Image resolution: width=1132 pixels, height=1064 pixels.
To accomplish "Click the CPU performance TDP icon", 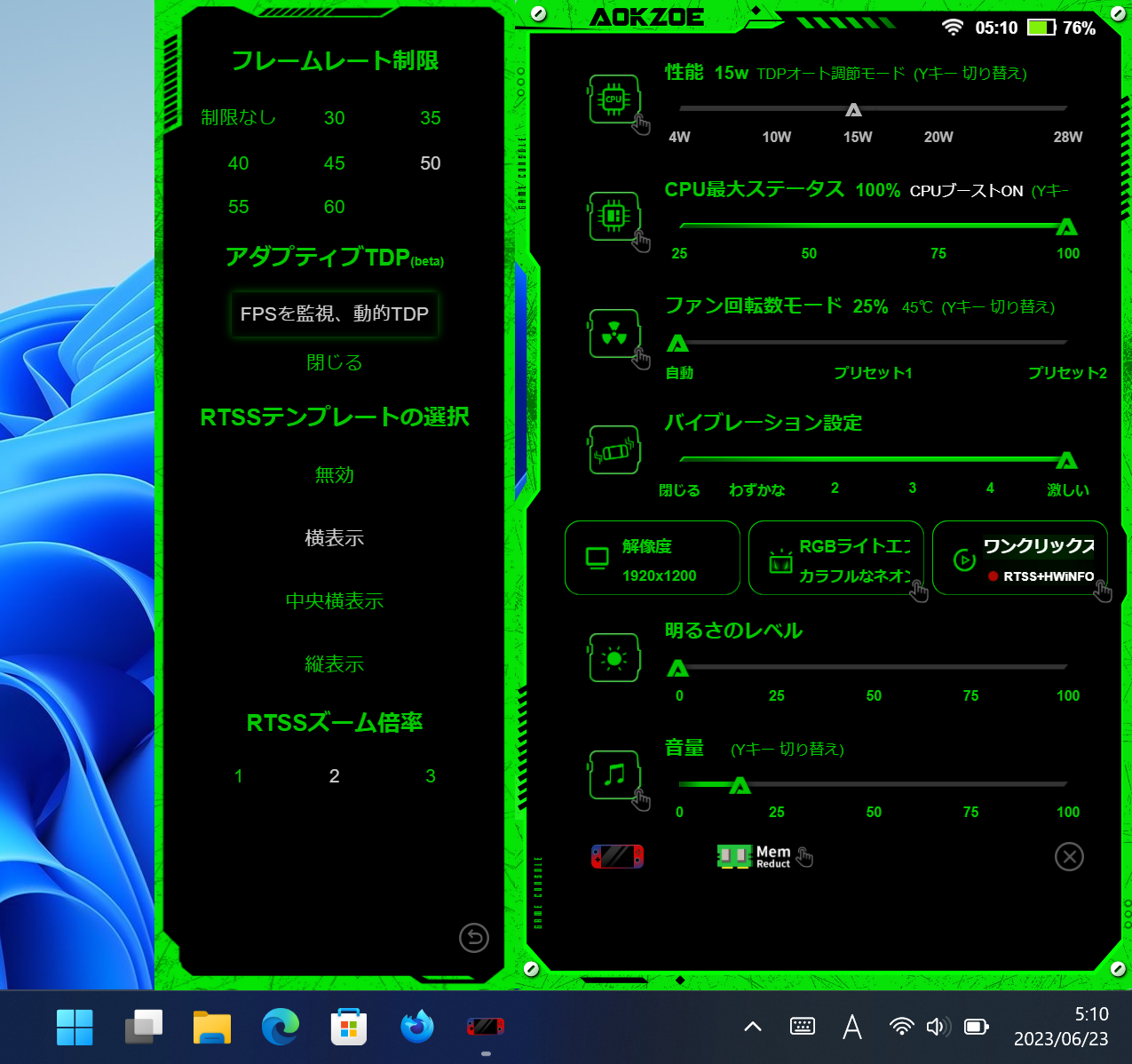I will (x=614, y=99).
